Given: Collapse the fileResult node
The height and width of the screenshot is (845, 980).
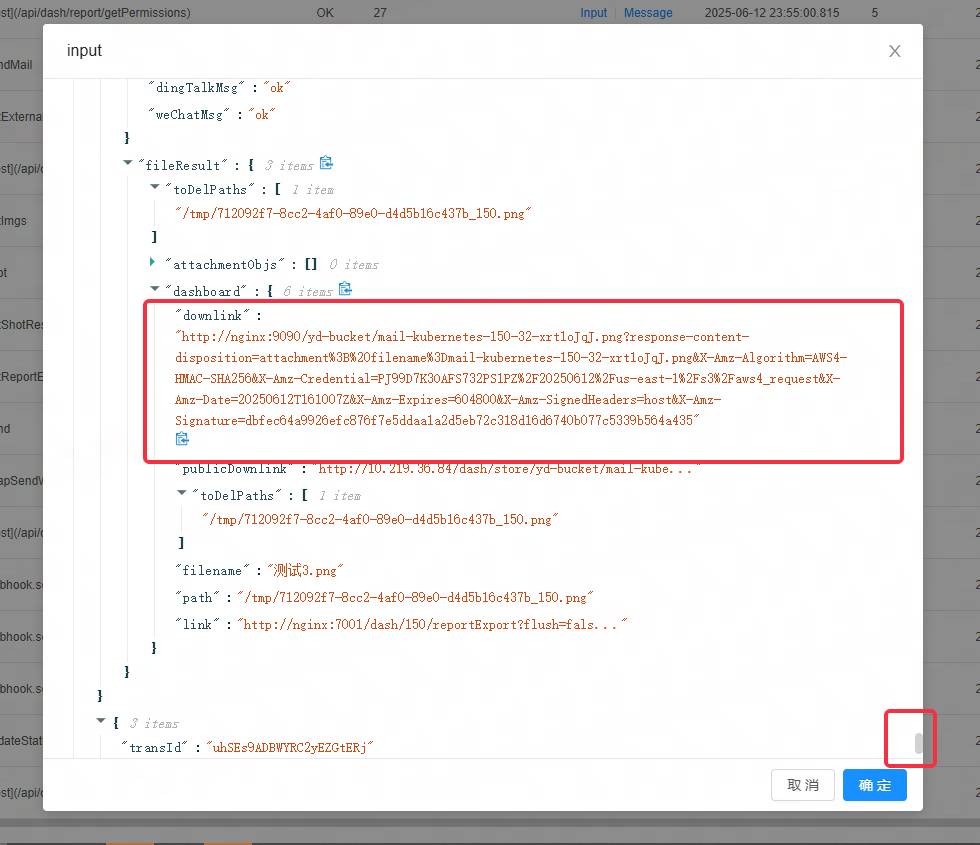Looking at the screenshot, I should click(x=128, y=163).
